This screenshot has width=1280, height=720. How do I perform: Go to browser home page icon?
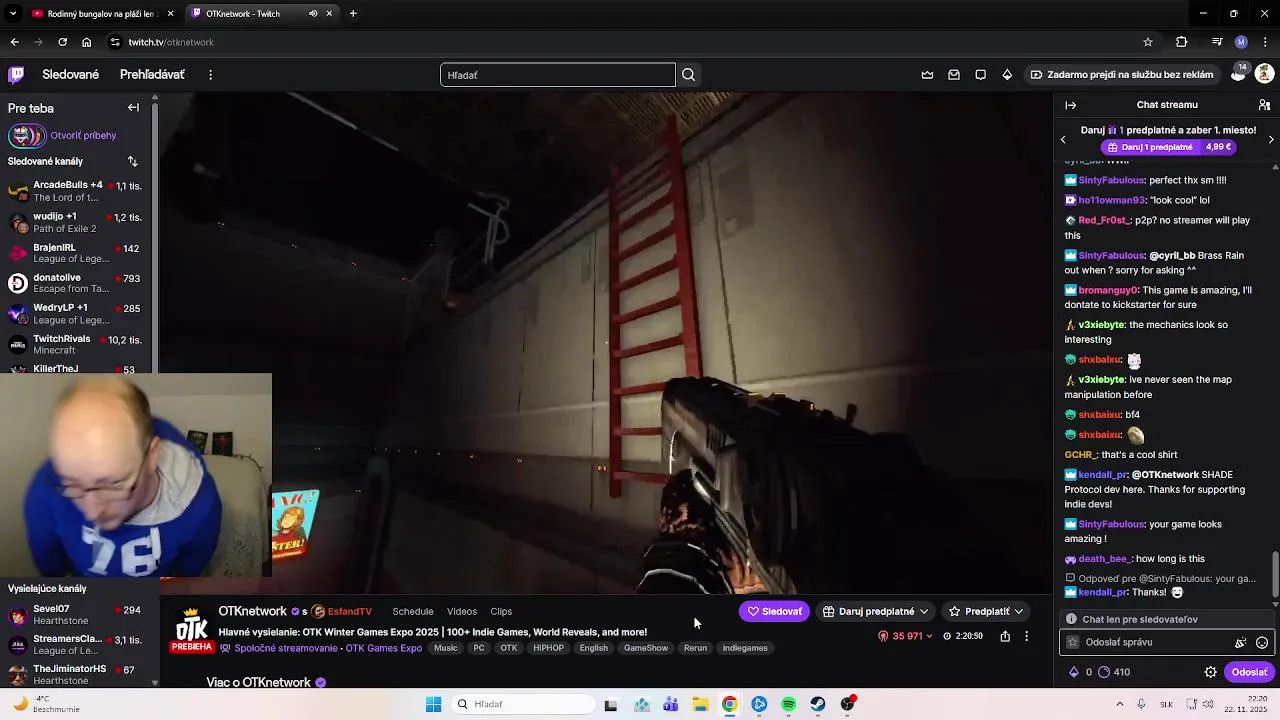tap(87, 42)
